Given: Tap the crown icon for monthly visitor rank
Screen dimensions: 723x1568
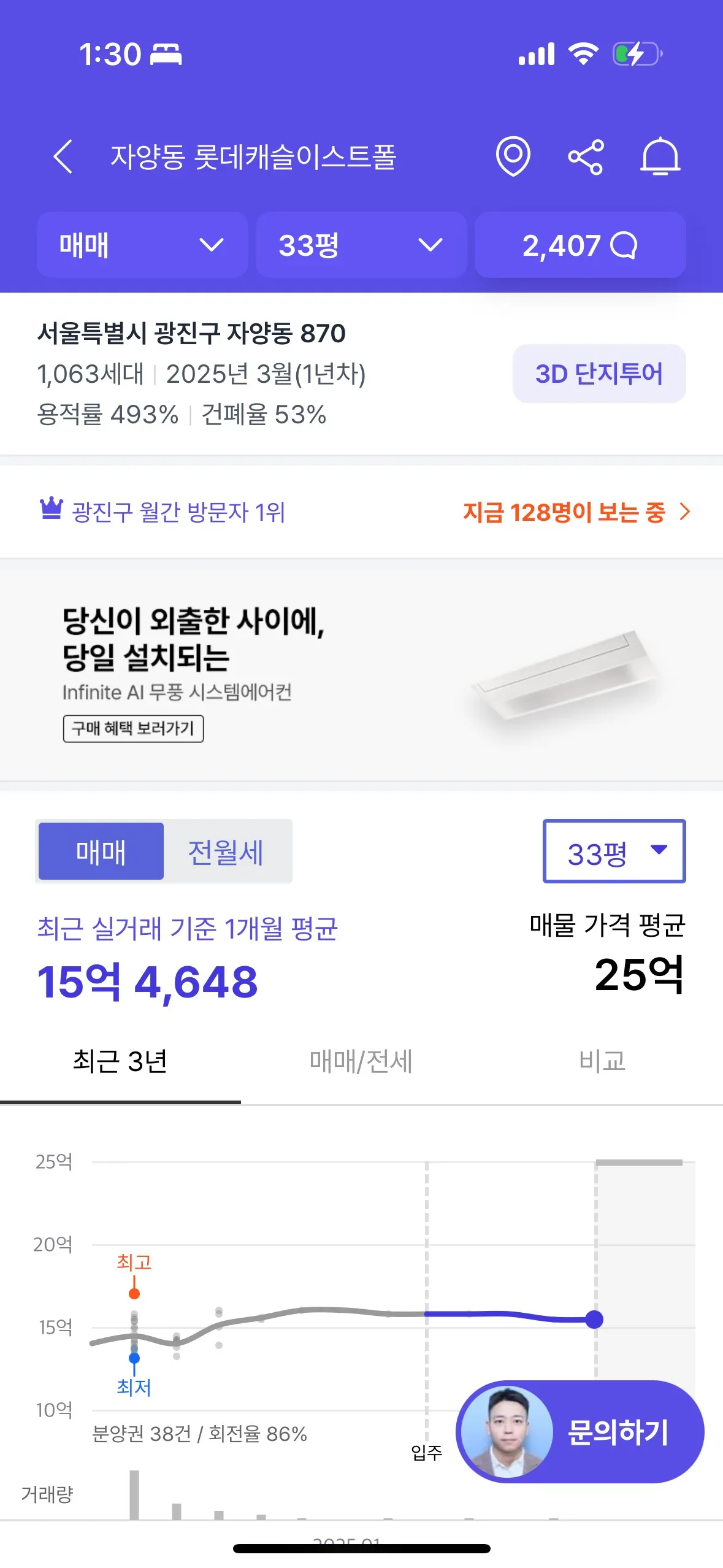Looking at the screenshot, I should pos(51,509).
